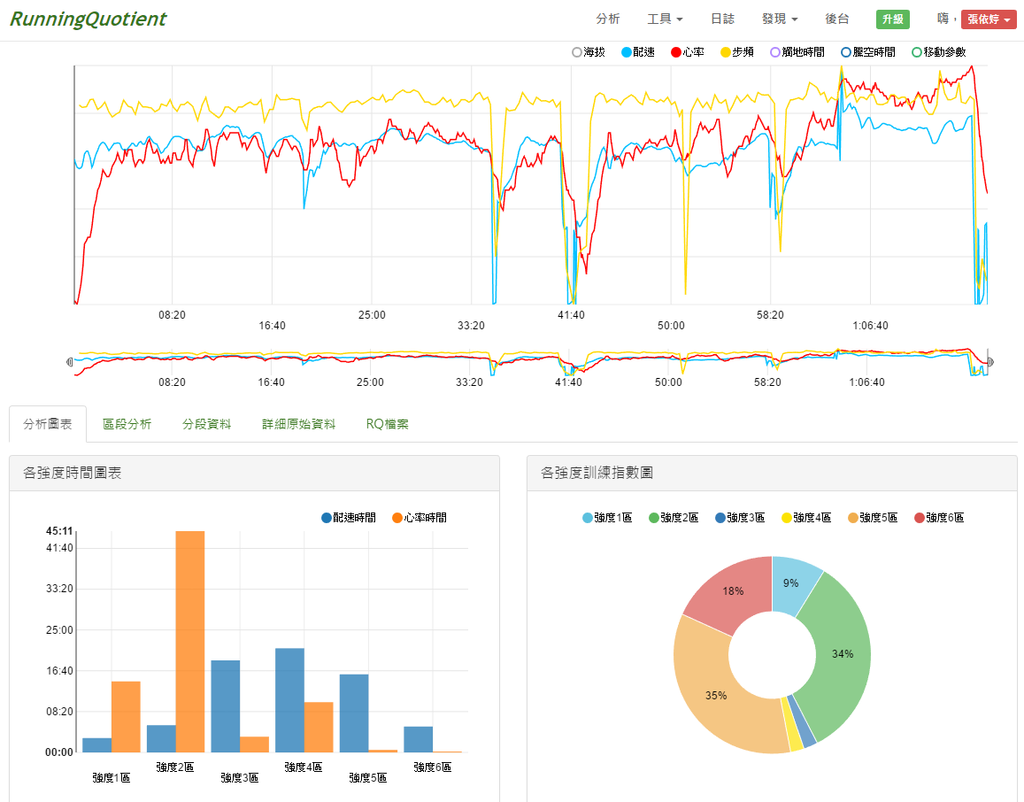Click the tall orange 強度2區 heart-rate bar

(x=190, y=641)
